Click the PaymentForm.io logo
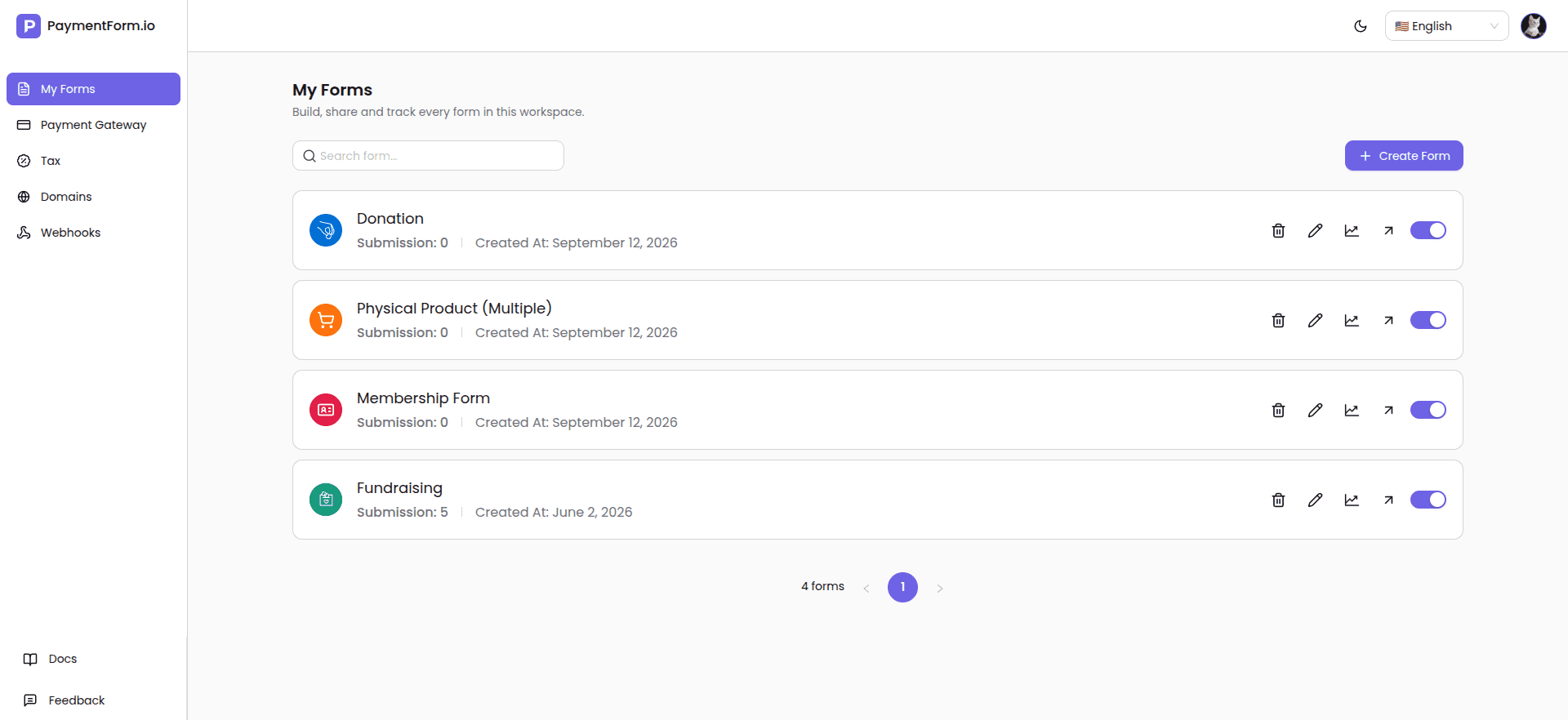The image size is (1568, 720). (x=86, y=26)
